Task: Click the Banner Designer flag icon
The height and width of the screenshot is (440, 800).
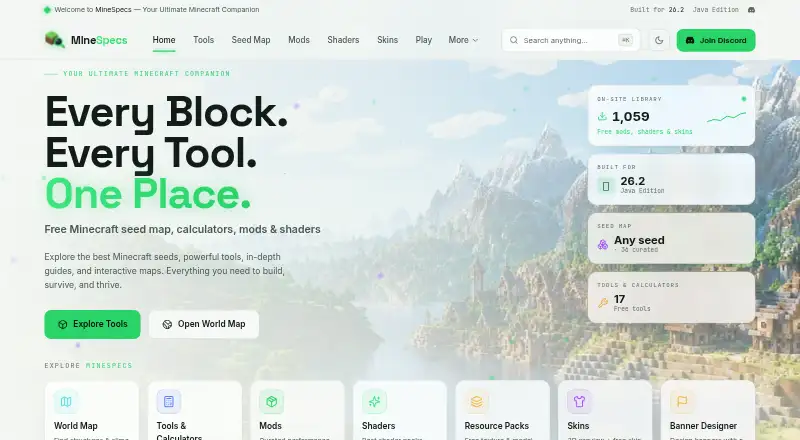Action: point(682,402)
